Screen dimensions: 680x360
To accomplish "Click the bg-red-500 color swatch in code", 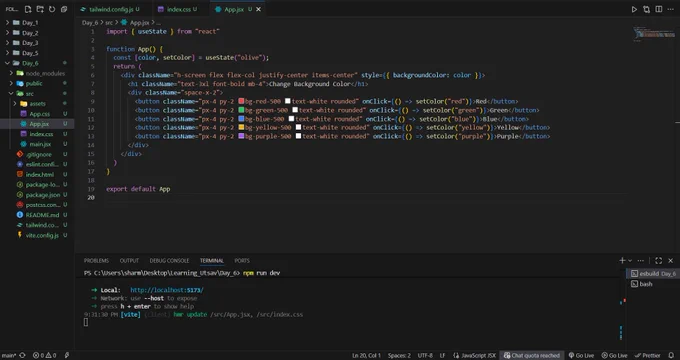I will tap(242, 101).
